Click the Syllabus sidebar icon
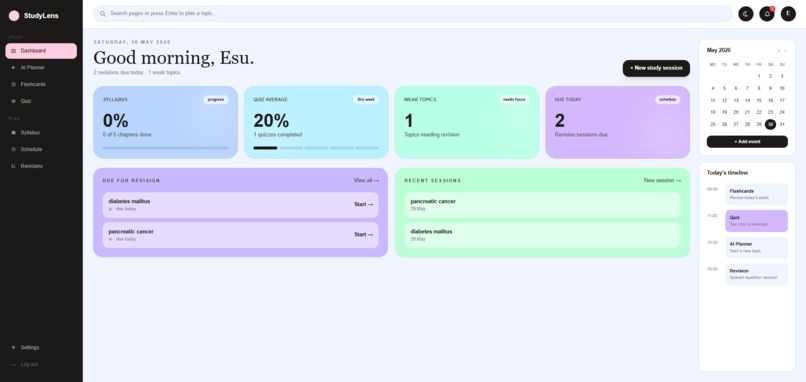This screenshot has height=382, width=806. 13,133
